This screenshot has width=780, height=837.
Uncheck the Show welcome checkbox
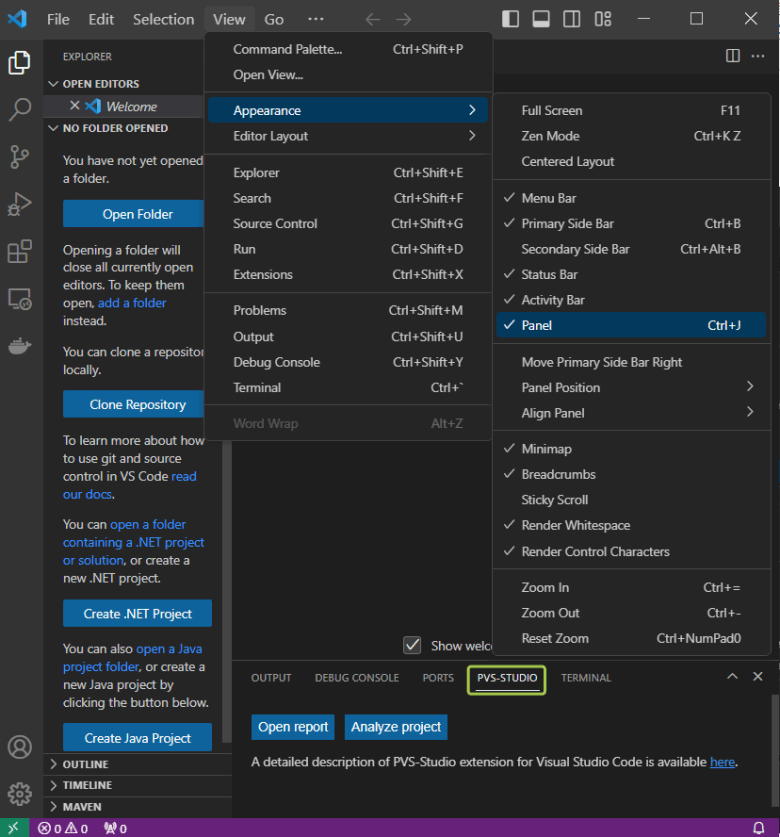click(412, 645)
